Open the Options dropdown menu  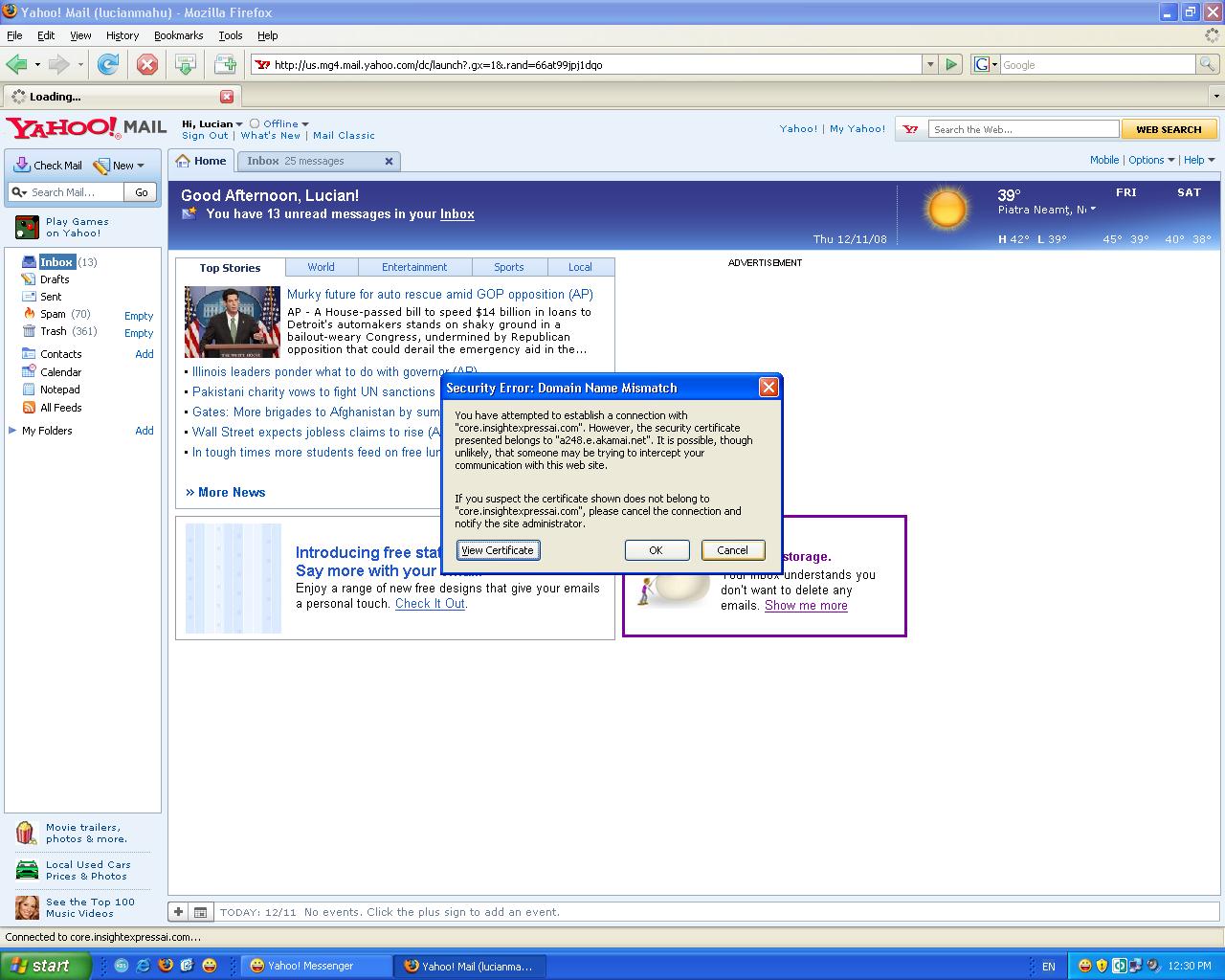click(1150, 160)
